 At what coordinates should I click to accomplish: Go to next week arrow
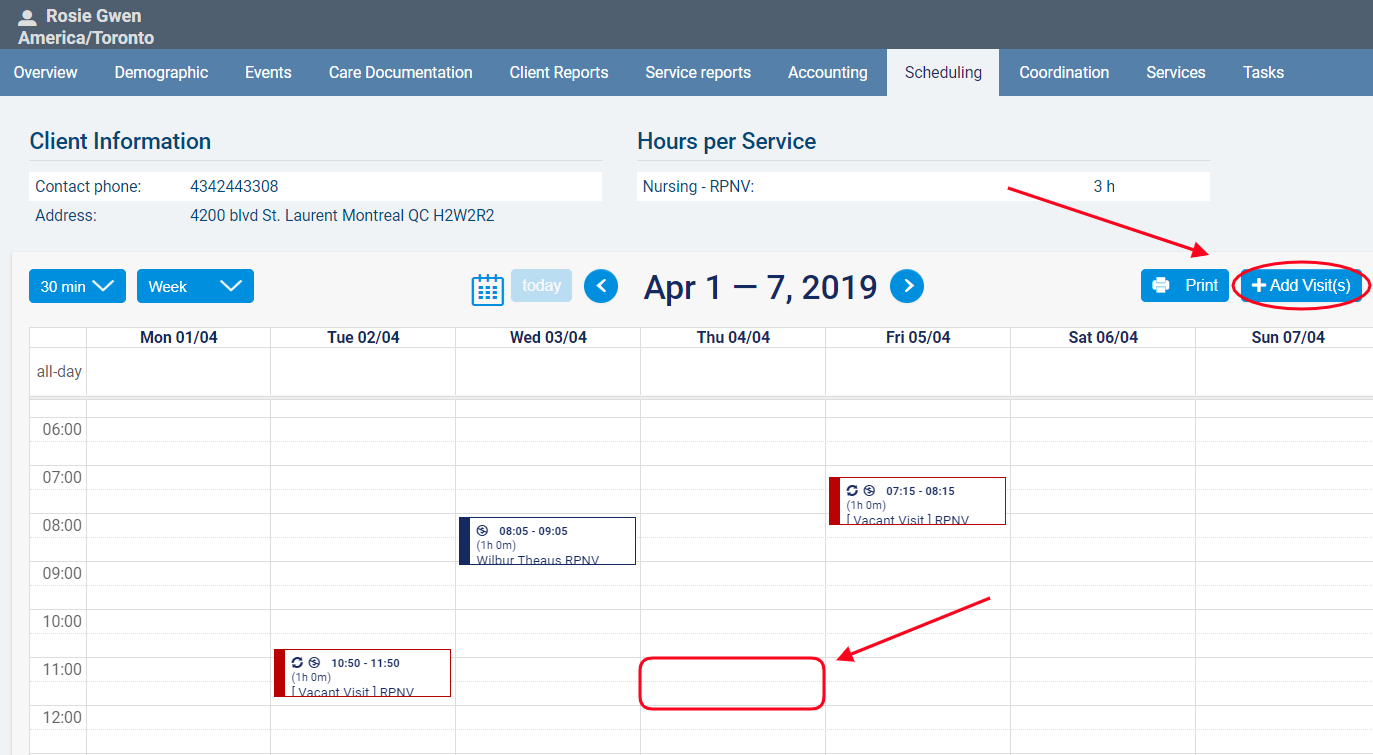[x=907, y=286]
